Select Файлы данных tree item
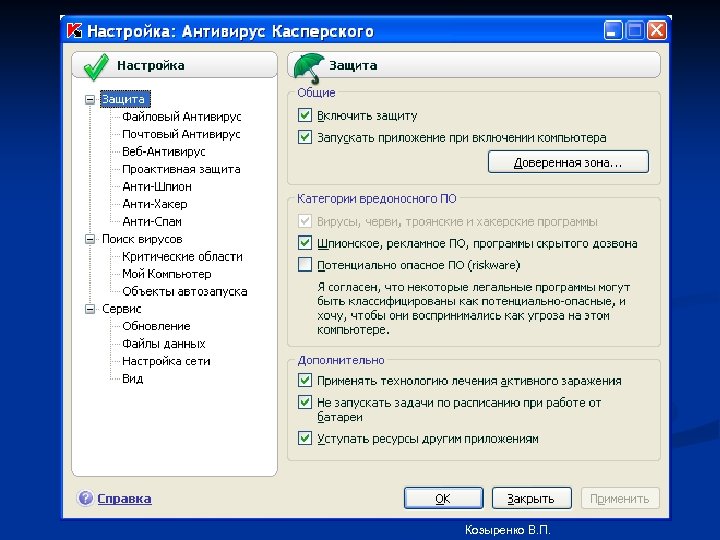Viewport: 720px width, 540px height. (164, 343)
